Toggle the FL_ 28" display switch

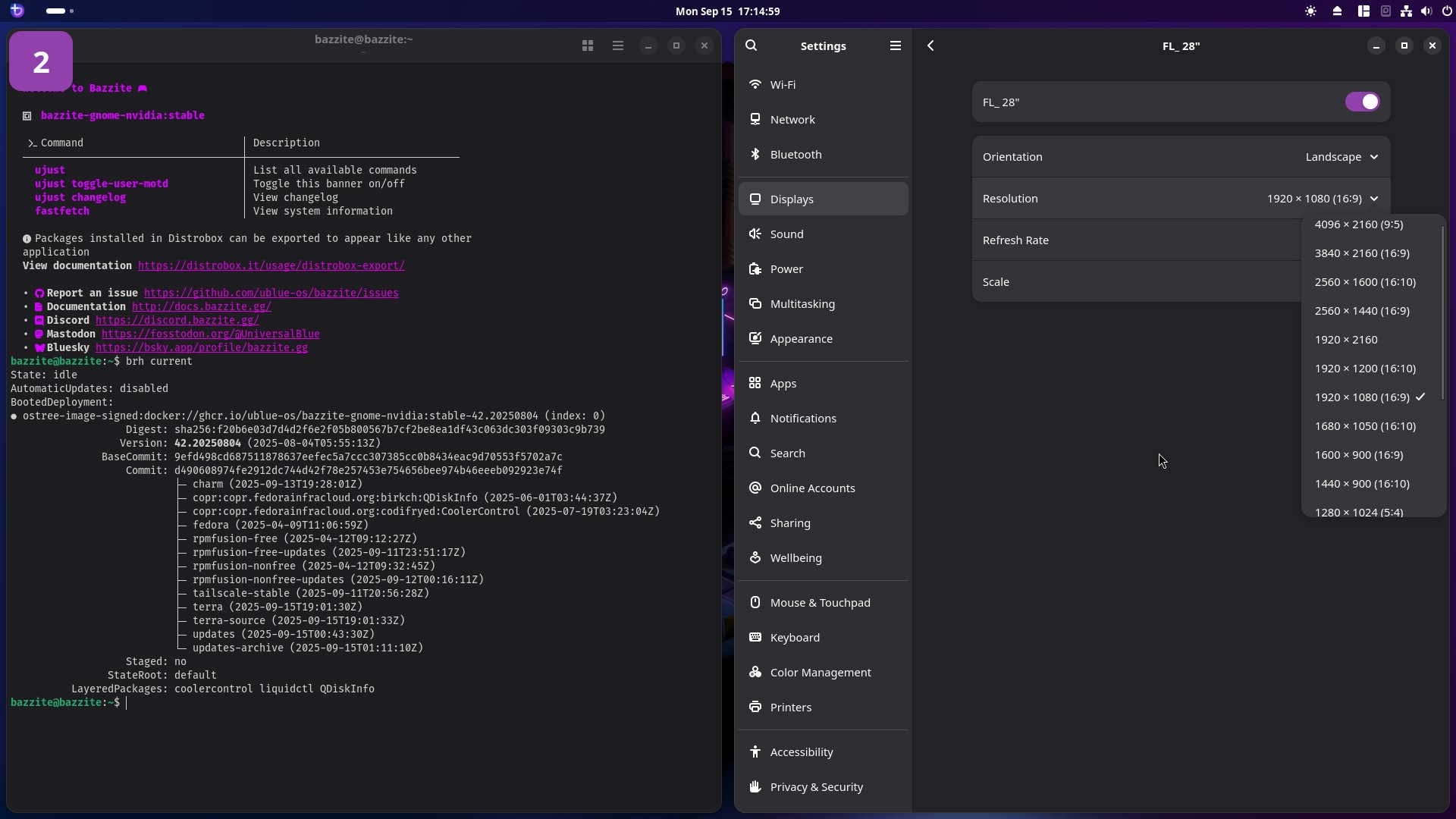coord(1362,102)
